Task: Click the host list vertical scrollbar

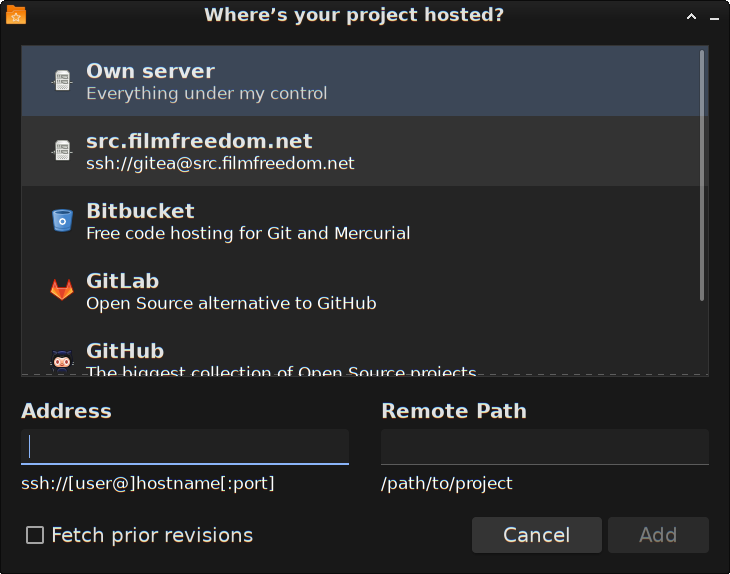Action: (x=702, y=175)
